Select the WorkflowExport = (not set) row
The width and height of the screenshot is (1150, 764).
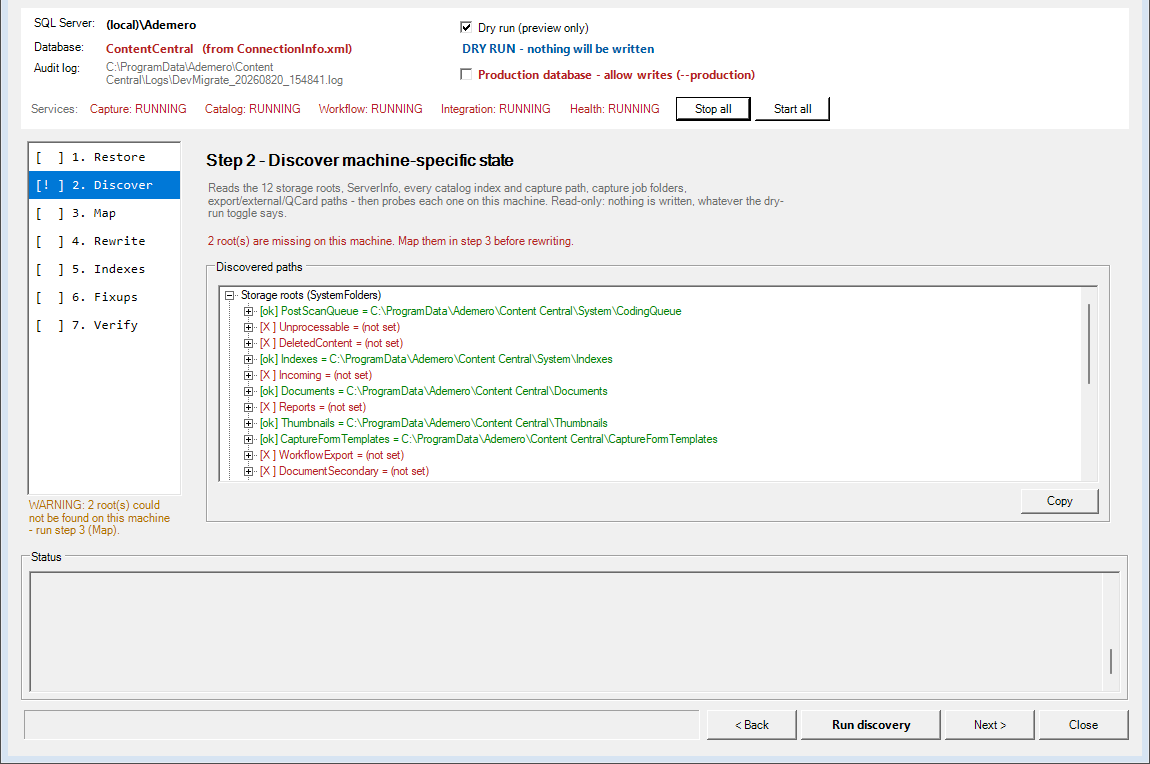point(332,455)
